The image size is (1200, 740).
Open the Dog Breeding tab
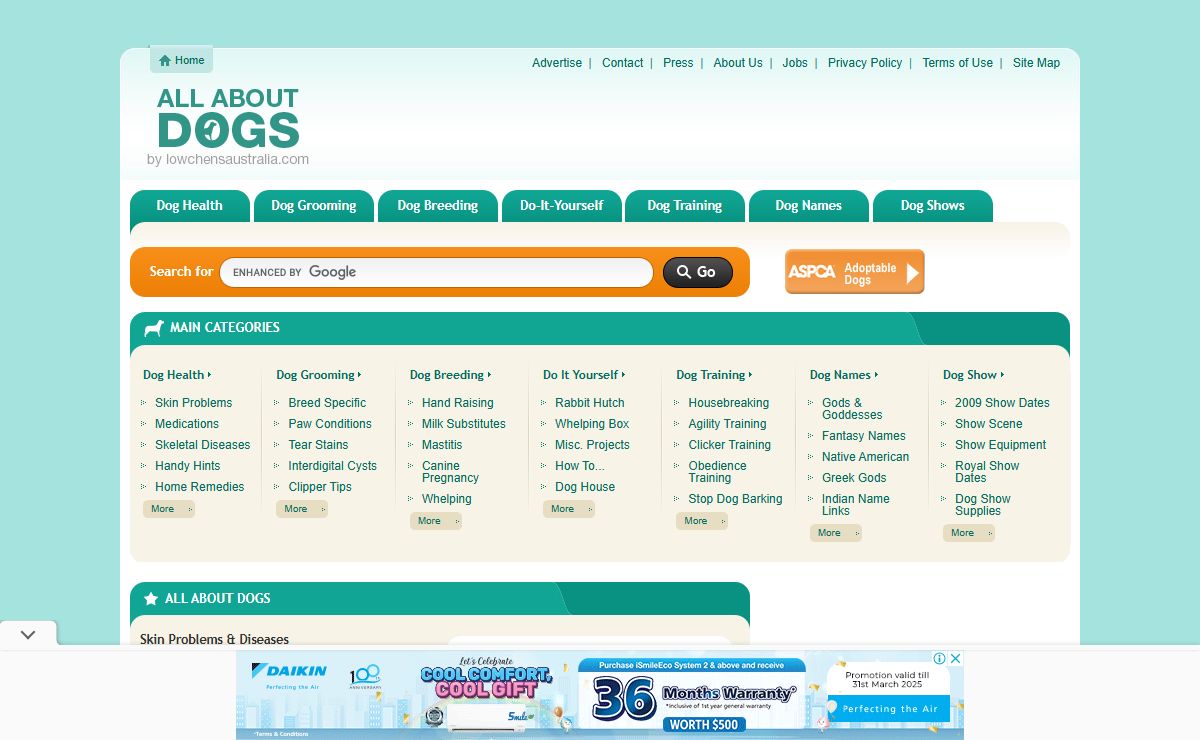tap(438, 206)
